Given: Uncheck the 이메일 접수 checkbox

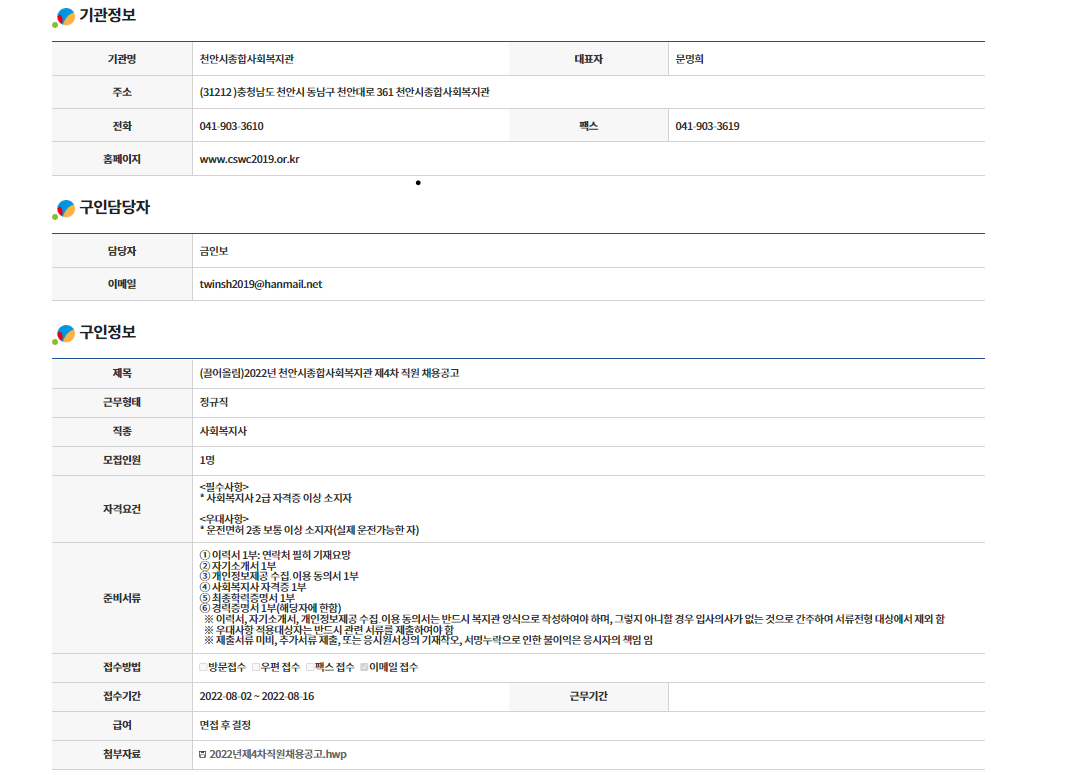Looking at the screenshot, I should [364, 667].
